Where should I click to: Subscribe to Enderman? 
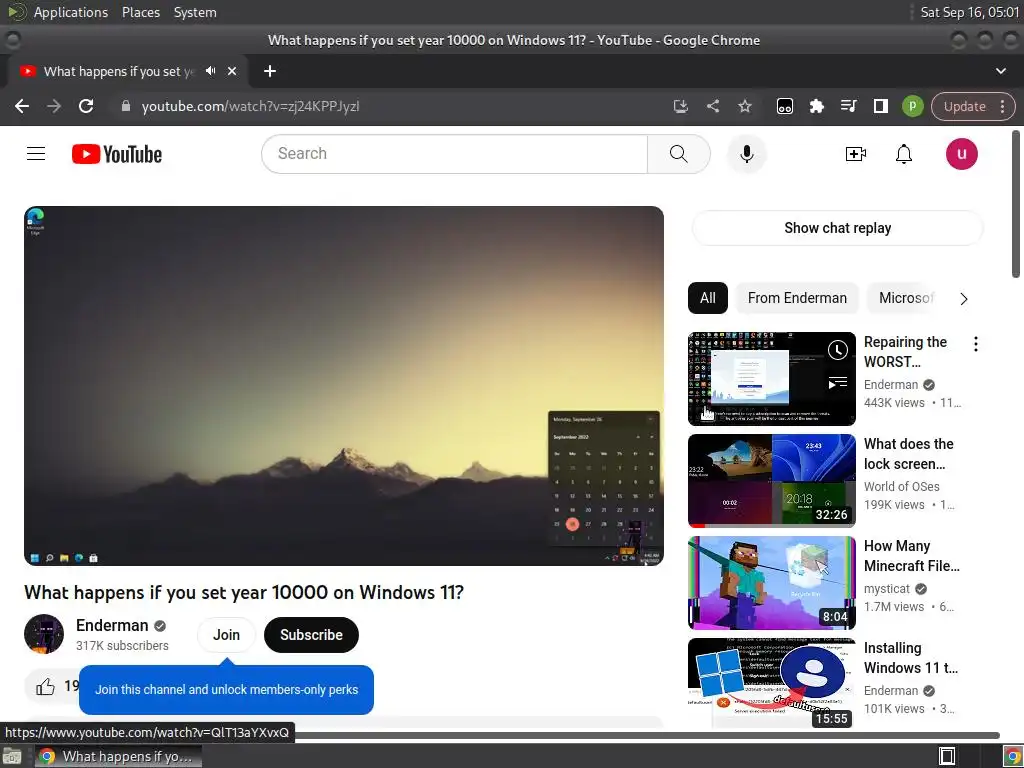coord(311,635)
